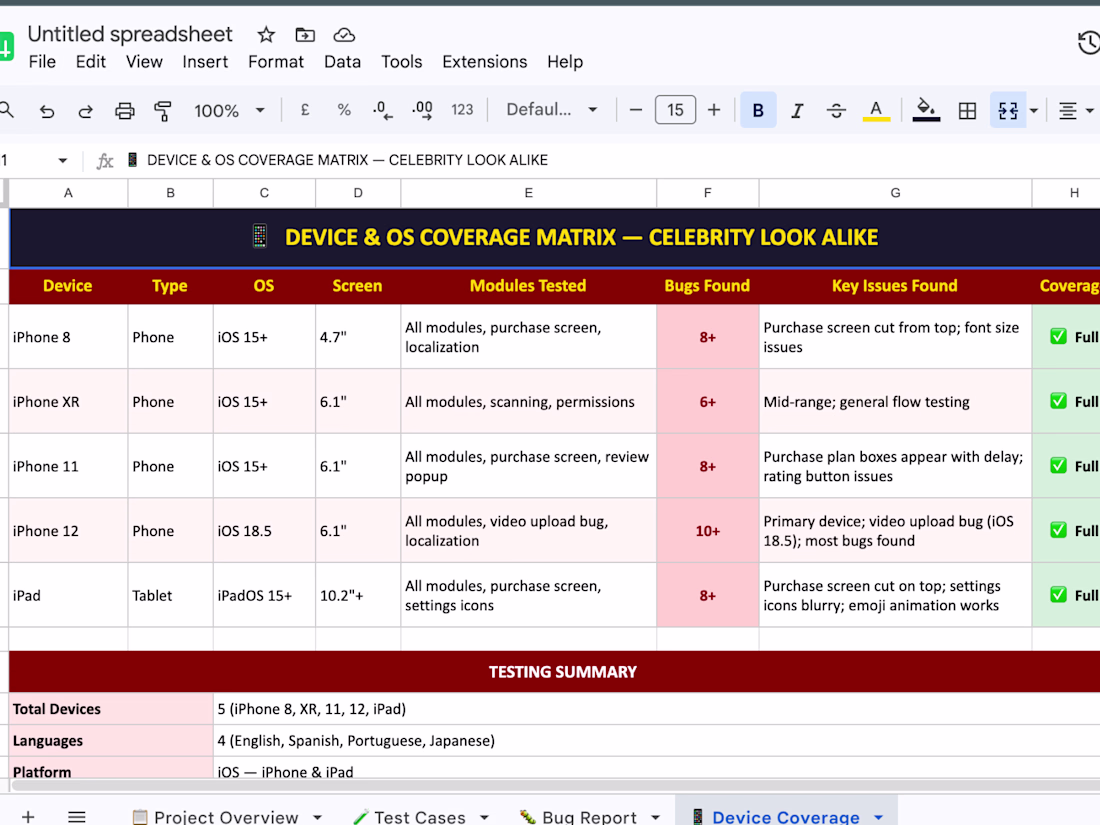Viewport: 1100px width, 825px height.
Task: Expand Project Overview tab options arrow
Action: [317, 817]
